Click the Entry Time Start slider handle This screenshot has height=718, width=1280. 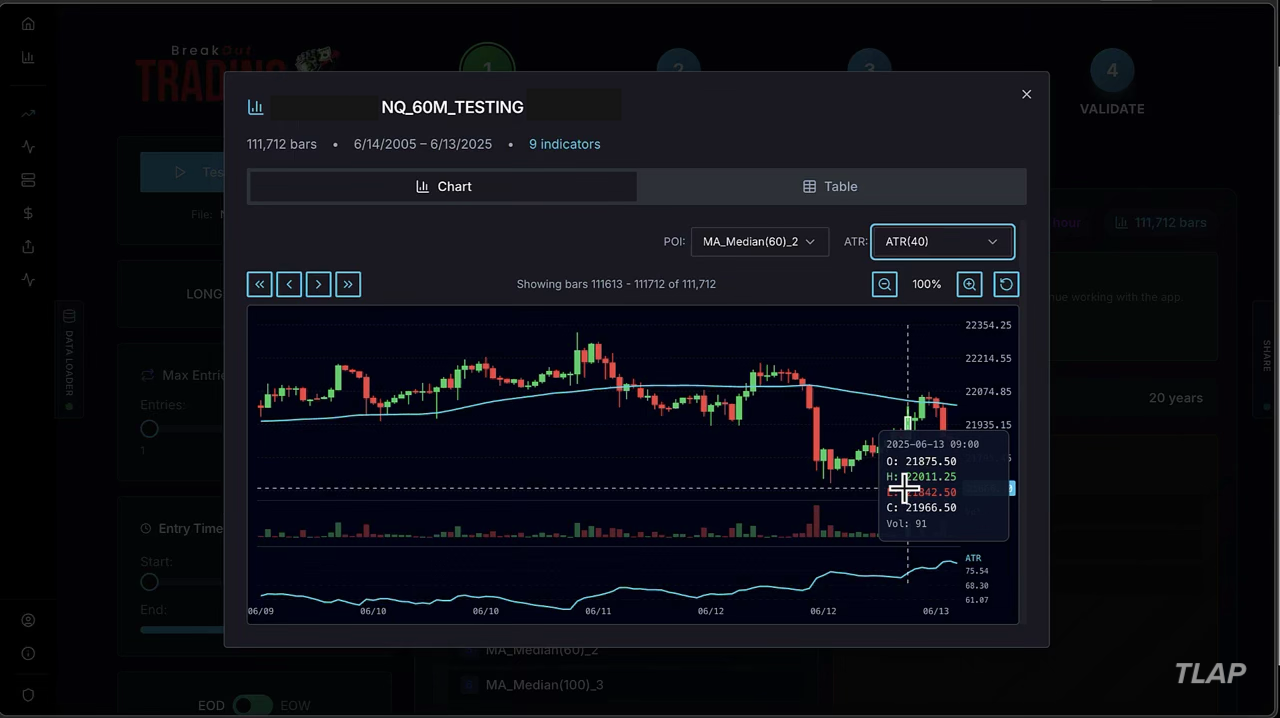point(149,582)
